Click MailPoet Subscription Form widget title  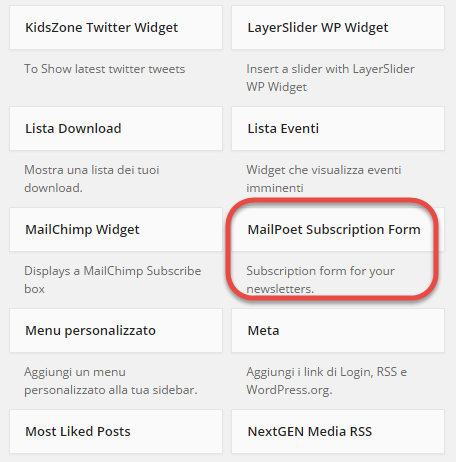334,229
